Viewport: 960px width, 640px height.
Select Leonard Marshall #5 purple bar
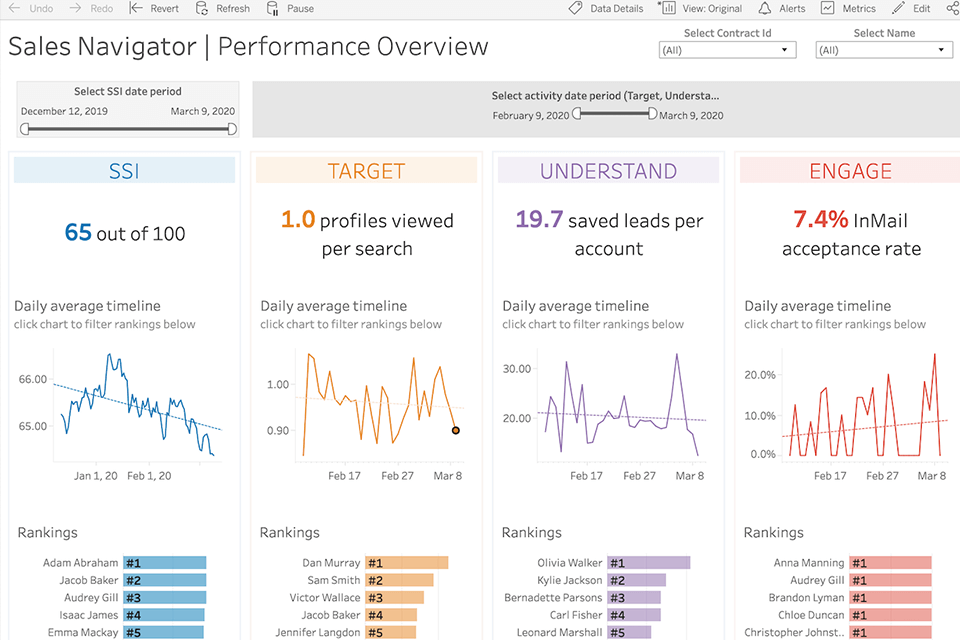[629, 633]
